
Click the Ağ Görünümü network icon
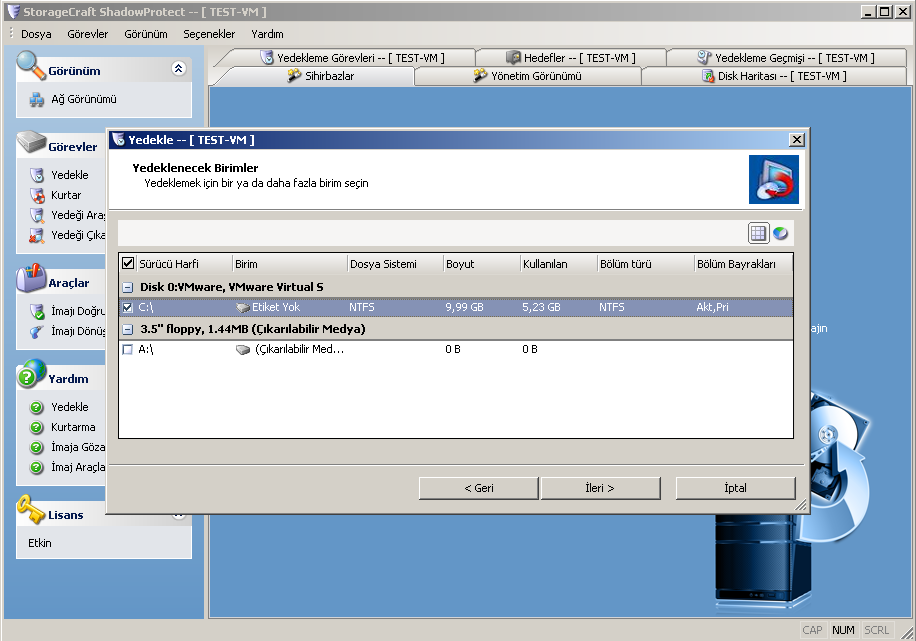pyautogui.click(x=37, y=100)
